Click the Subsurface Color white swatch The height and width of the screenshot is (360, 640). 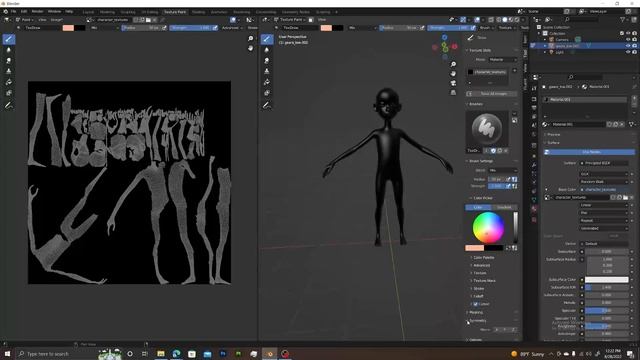(x=607, y=280)
